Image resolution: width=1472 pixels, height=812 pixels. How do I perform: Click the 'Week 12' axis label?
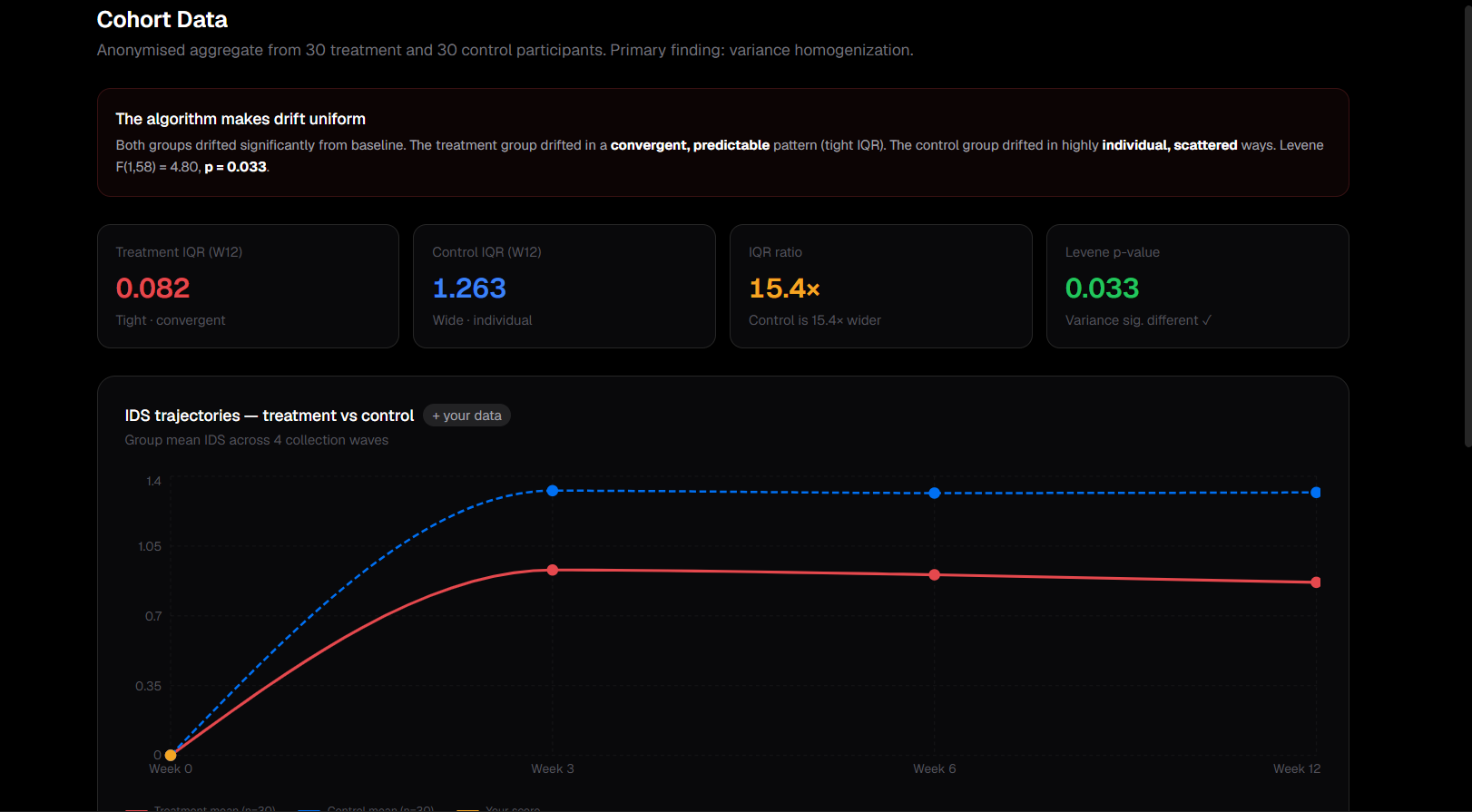point(1297,768)
